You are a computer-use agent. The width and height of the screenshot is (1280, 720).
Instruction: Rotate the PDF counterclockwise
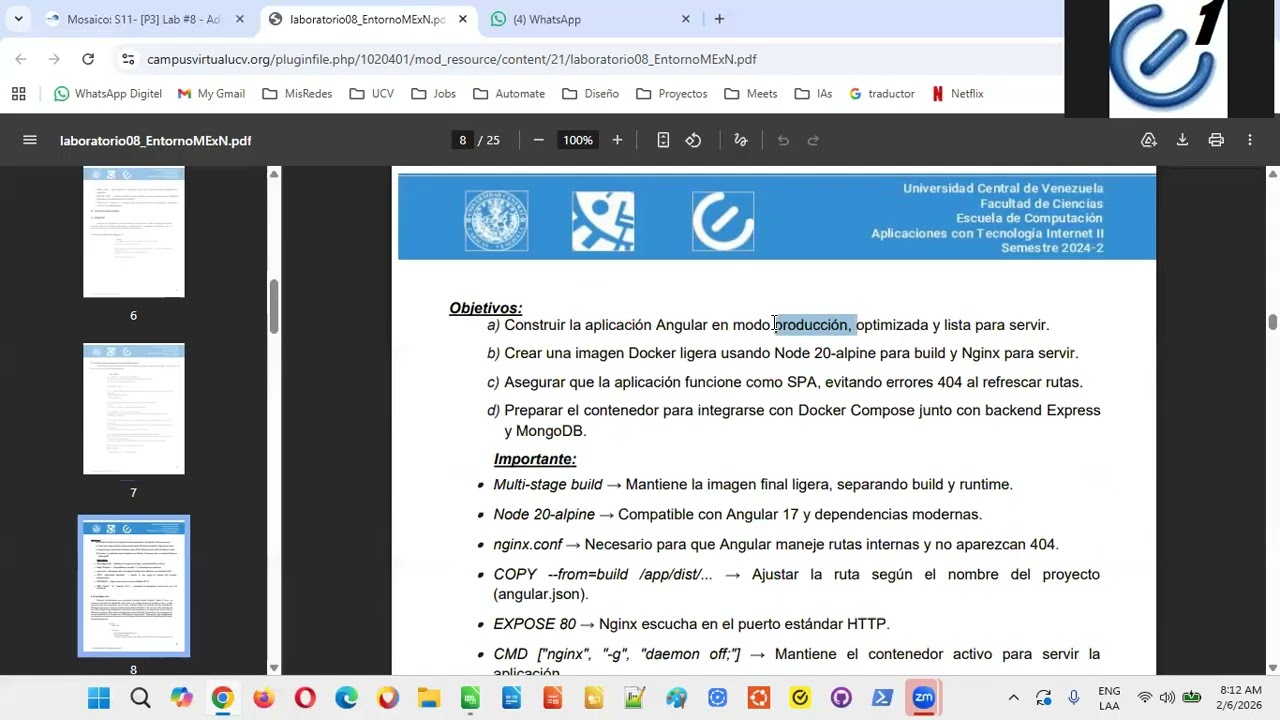pos(693,140)
